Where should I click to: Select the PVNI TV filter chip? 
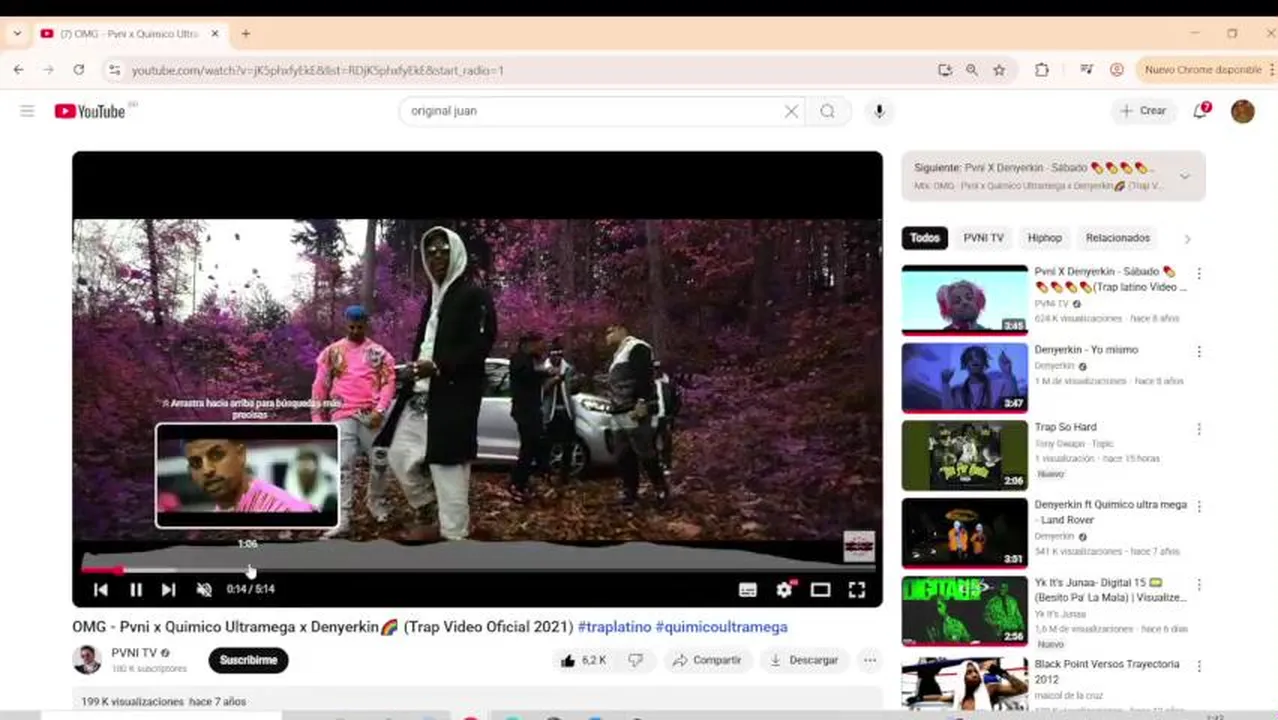(x=983, y=238)
